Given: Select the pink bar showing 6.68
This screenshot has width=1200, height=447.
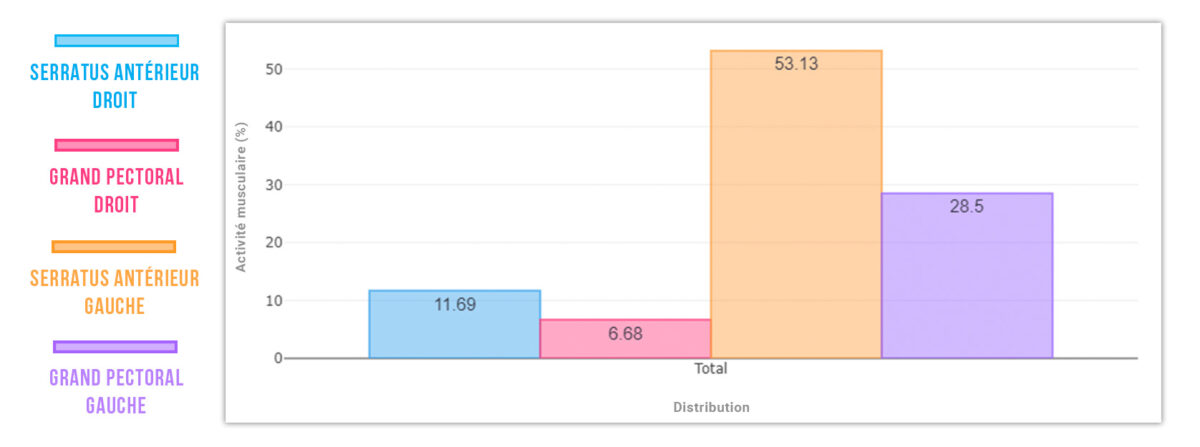Looking at the screenshot, I should [625, 339].
